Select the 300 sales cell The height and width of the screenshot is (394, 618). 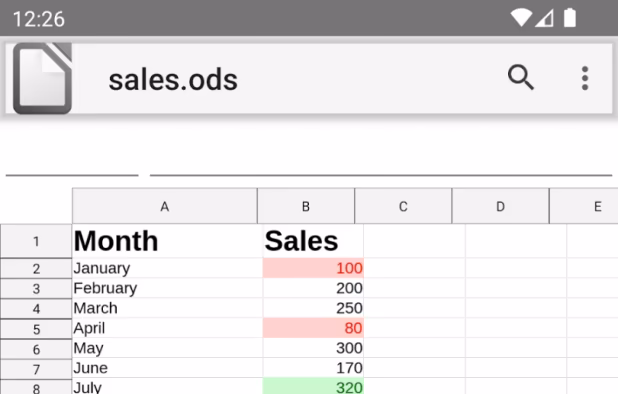point(313,348)
